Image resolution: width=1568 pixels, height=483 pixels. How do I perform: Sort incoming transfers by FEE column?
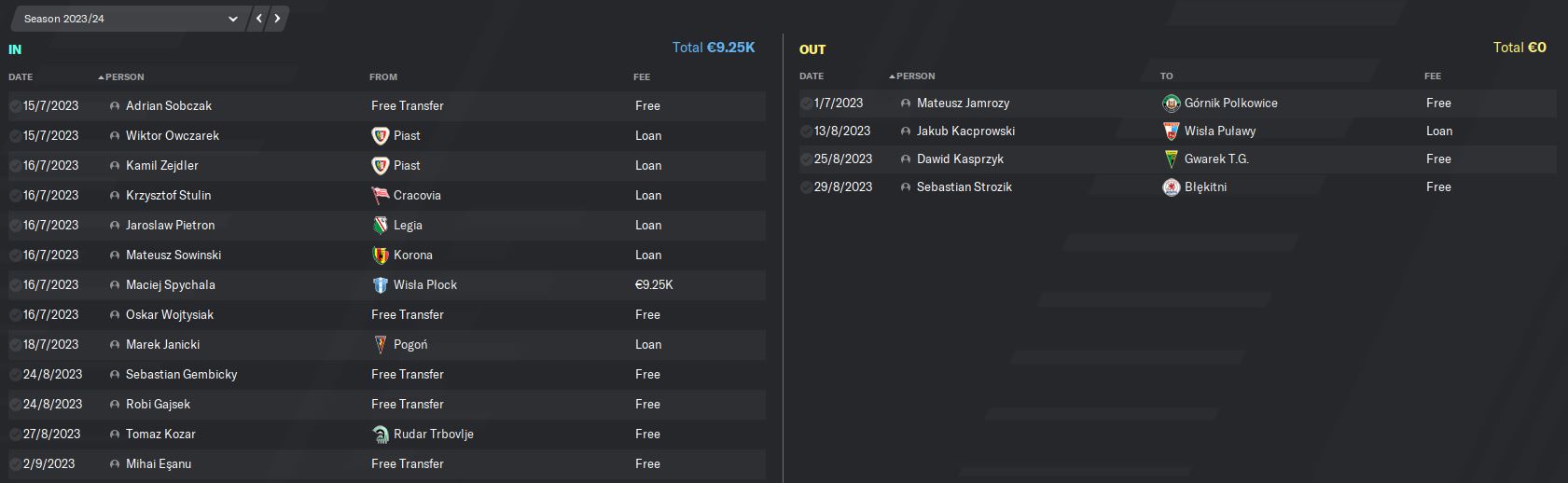pos(642,76)
